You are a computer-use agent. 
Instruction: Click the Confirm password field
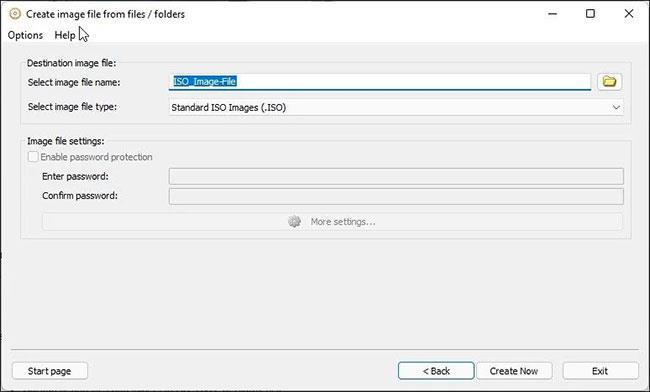(x=396, y=196)
